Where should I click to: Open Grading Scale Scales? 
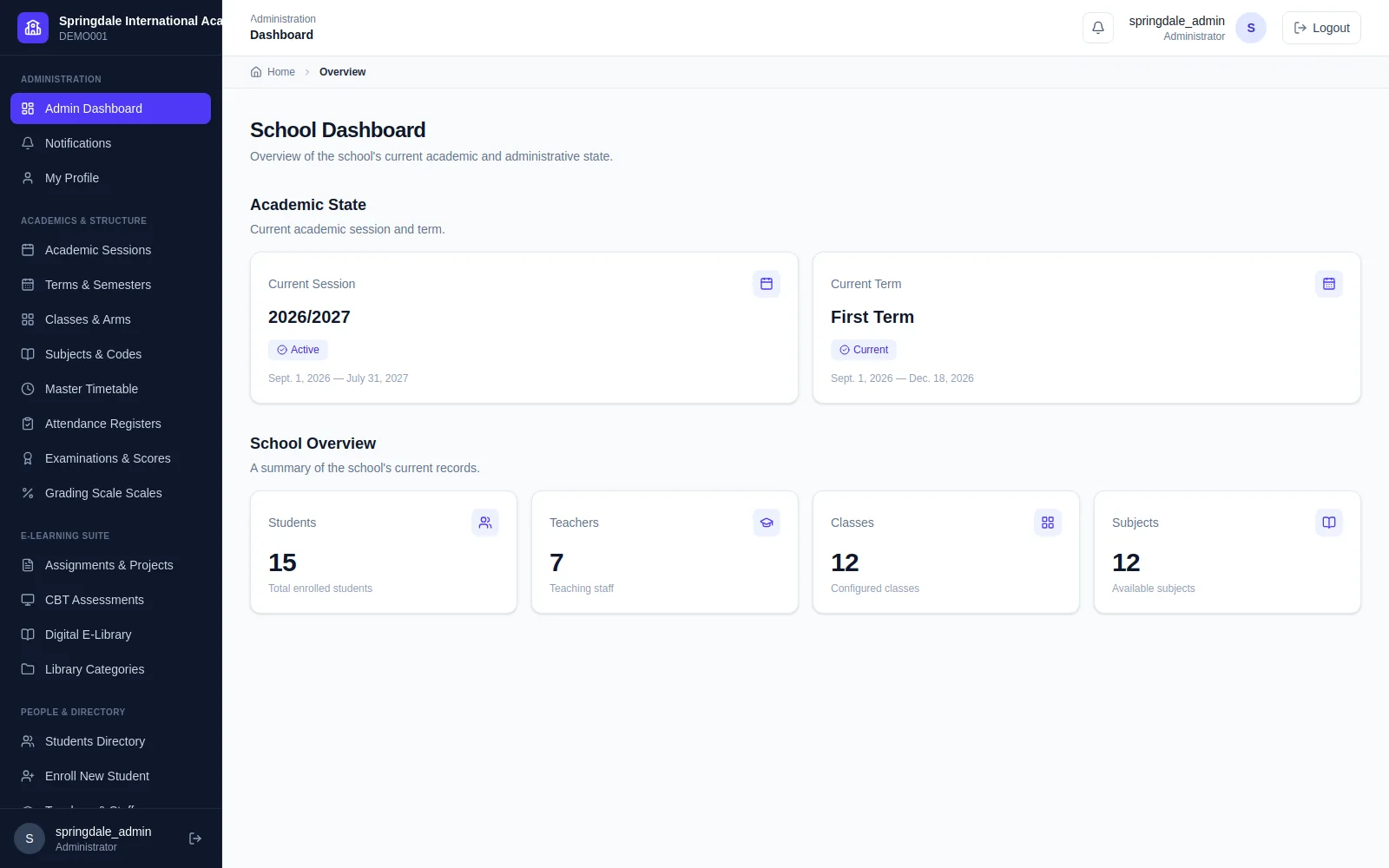coord(110,493)
